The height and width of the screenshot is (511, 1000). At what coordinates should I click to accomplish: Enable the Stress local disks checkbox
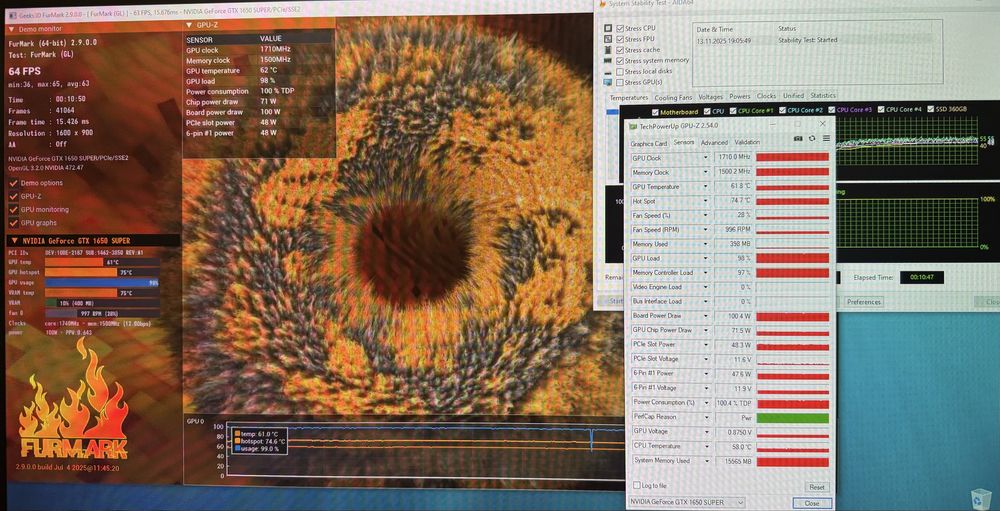(x=620, y=71)
